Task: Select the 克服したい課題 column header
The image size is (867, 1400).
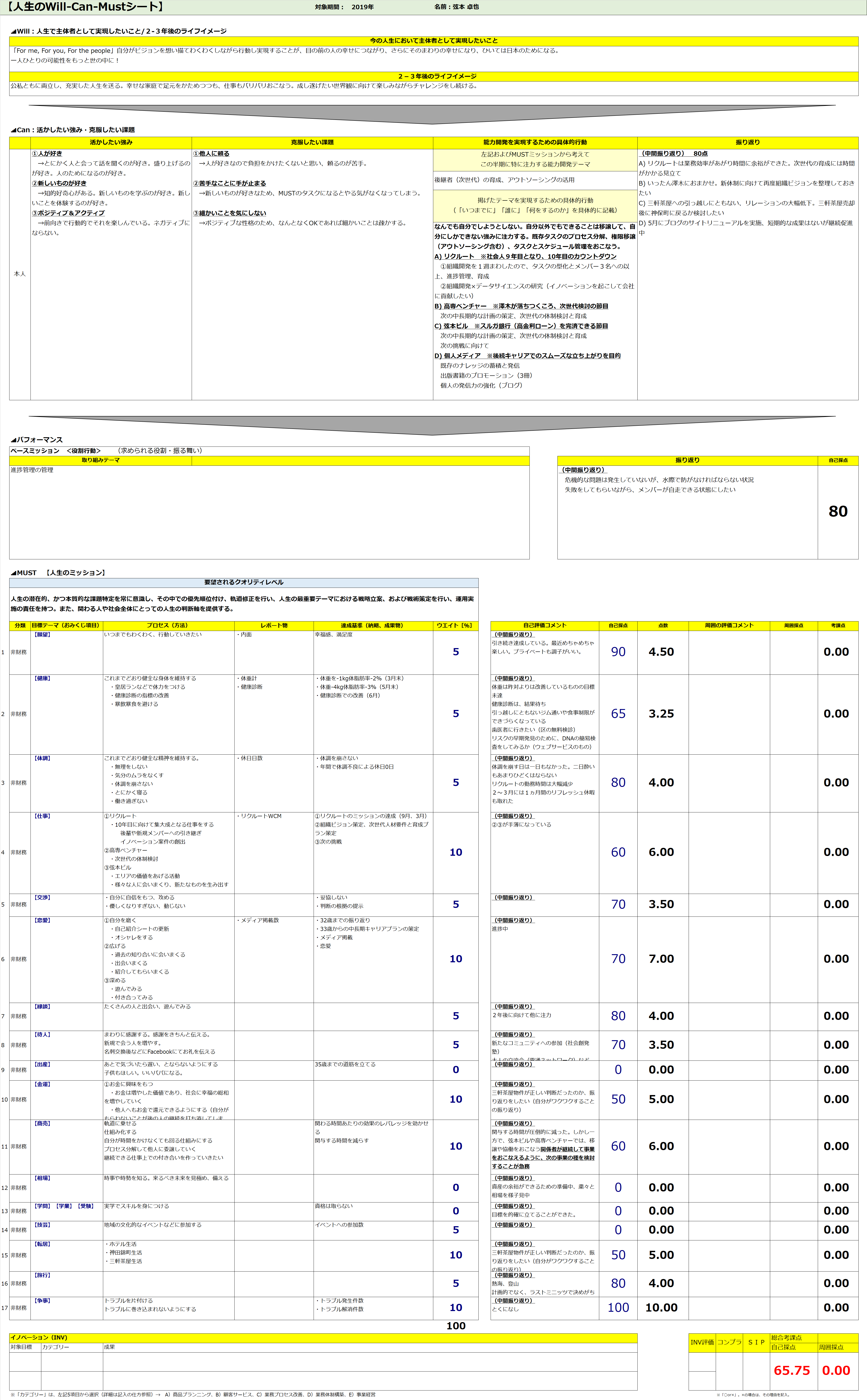Action: pyautogui.click(x=312, y=142)
